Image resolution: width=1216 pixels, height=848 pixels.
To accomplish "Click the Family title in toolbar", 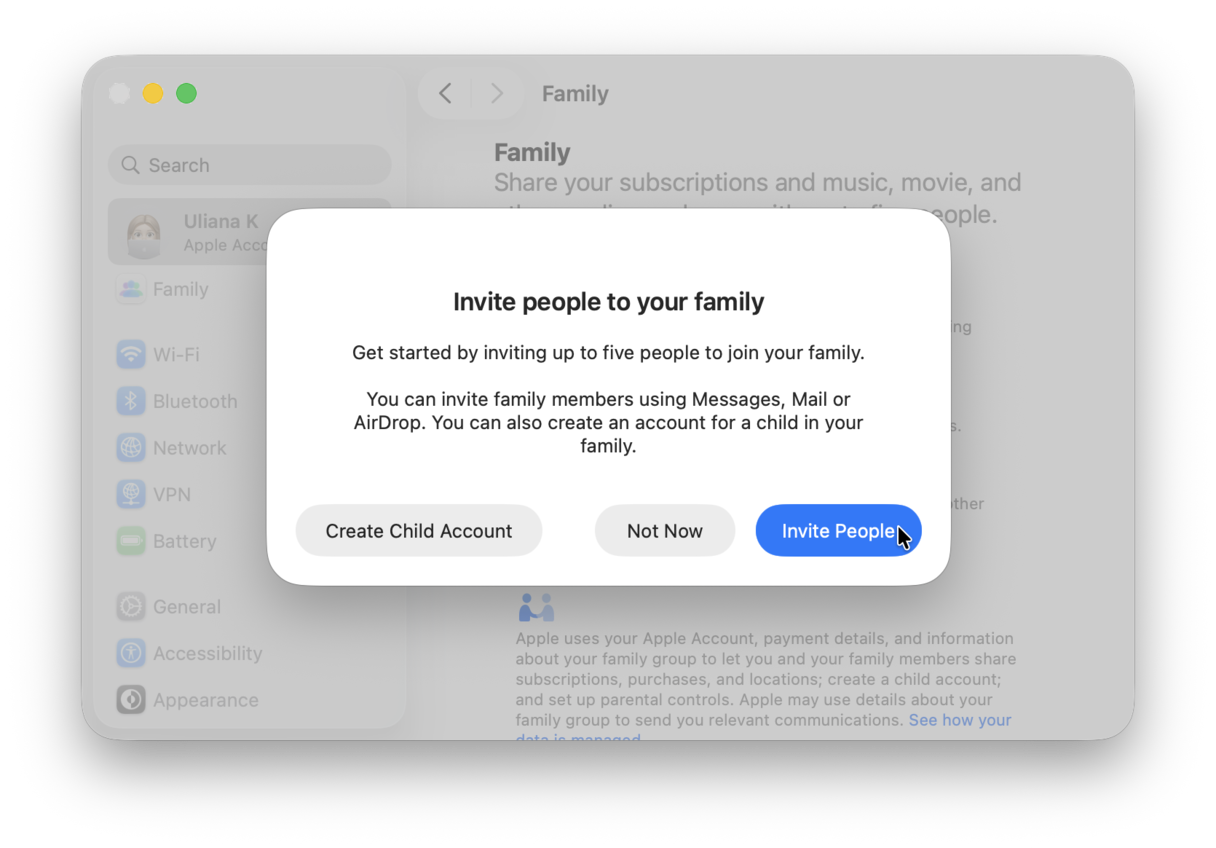I will [x=575, y=93].
